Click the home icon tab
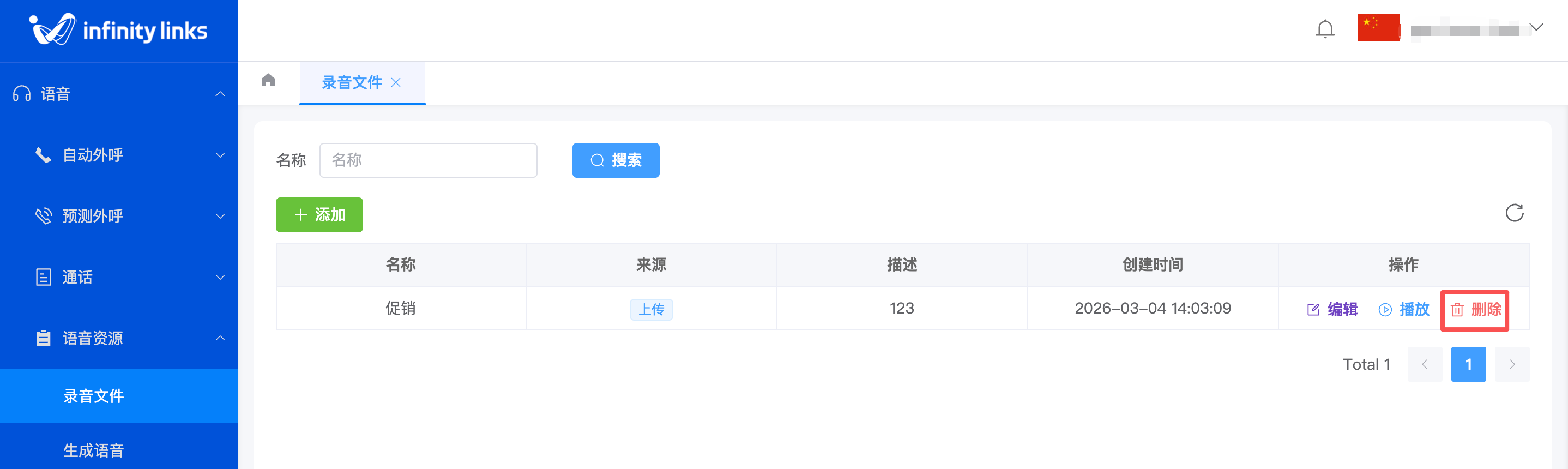The width and height of the screenshot is (1568, 469). click(268, 80)
